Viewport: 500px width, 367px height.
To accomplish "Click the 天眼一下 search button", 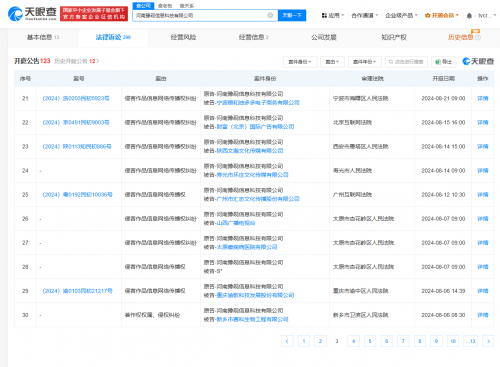I will click(x=292, y=15).
